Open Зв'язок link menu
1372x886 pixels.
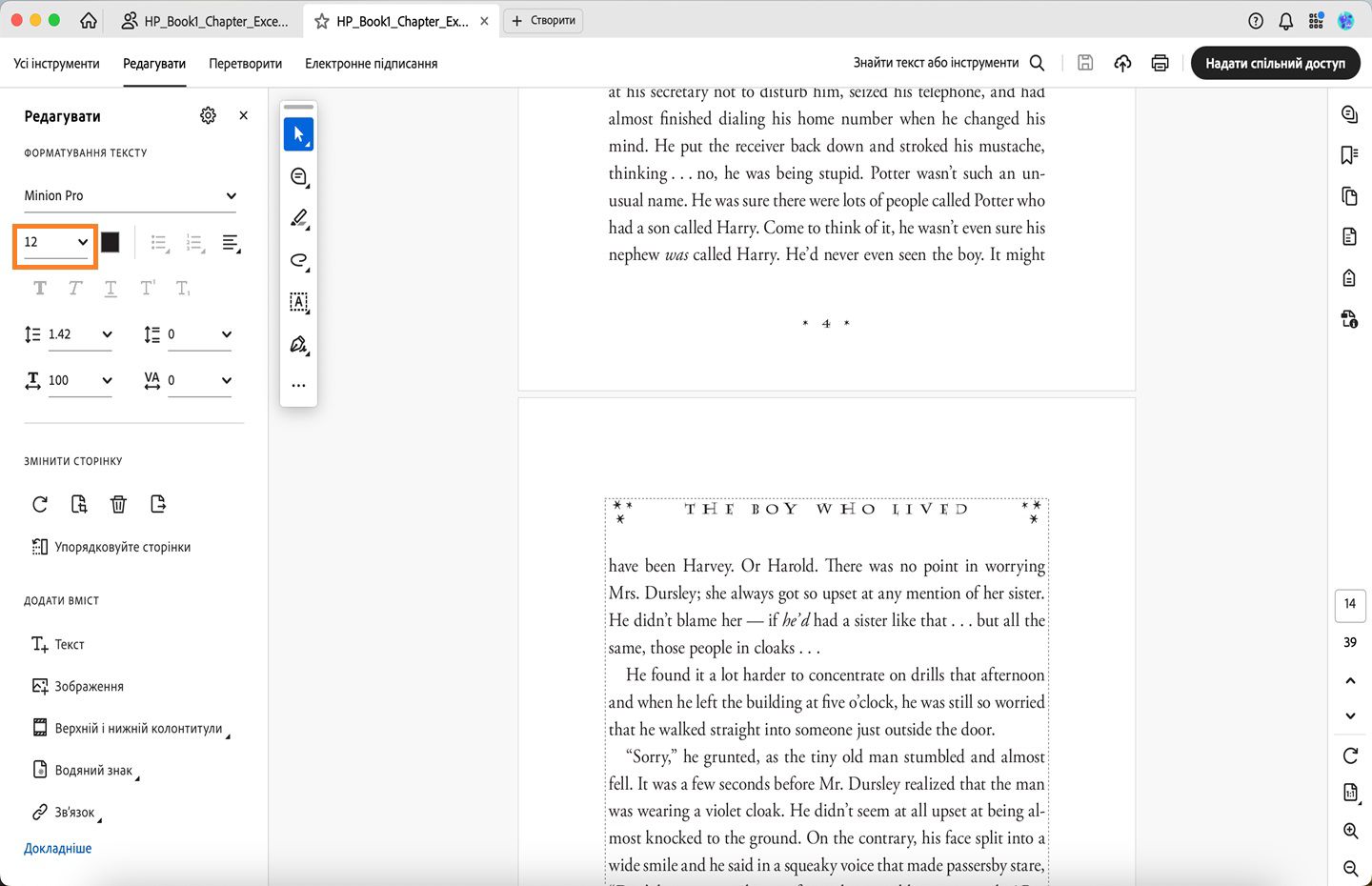66,813
